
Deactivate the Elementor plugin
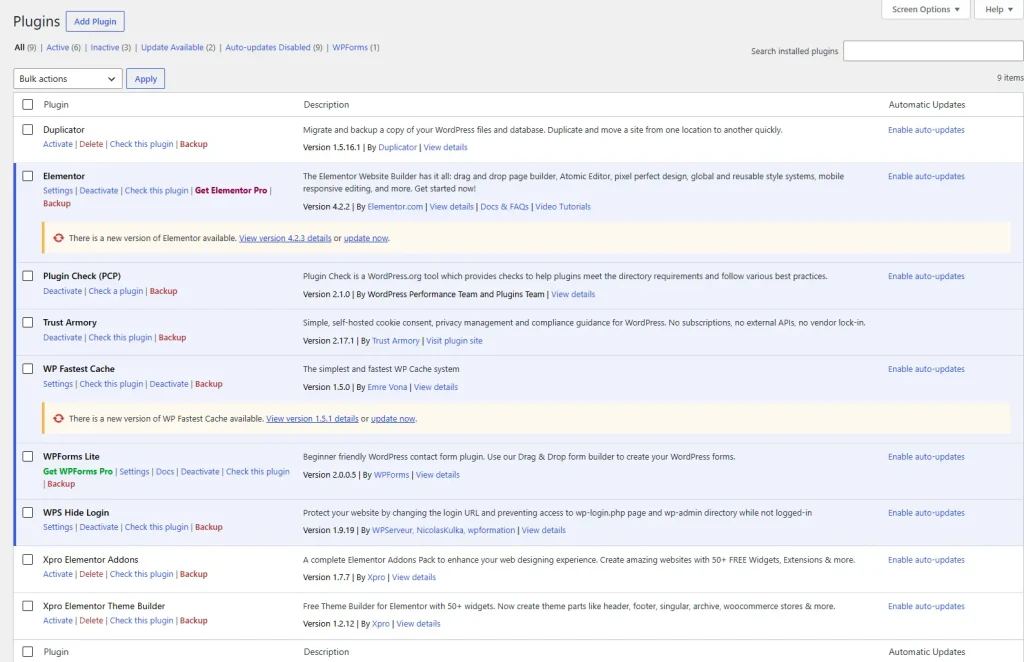click(x=99, y=191)
